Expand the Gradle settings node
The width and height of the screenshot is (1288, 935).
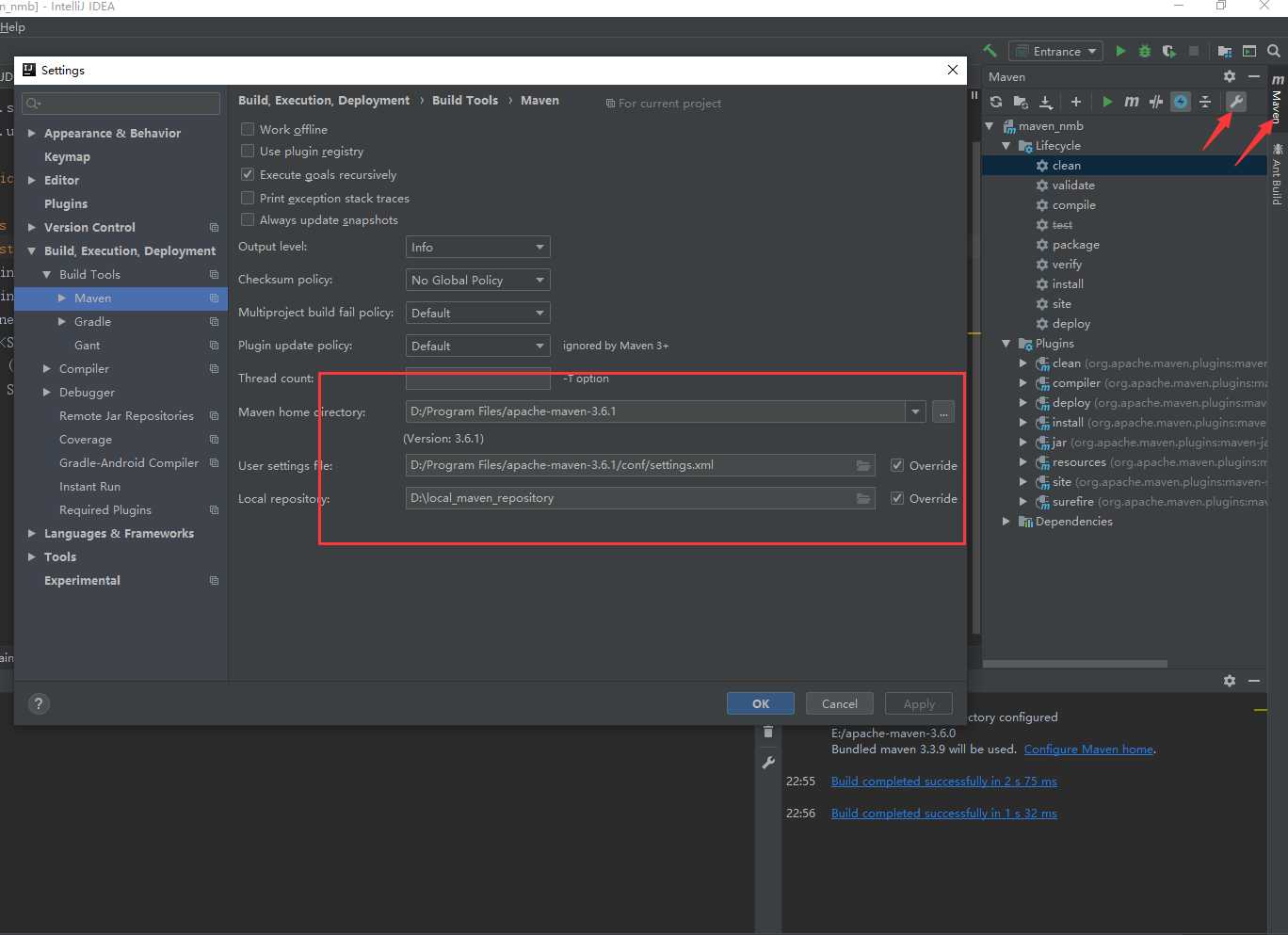[62, 321]
